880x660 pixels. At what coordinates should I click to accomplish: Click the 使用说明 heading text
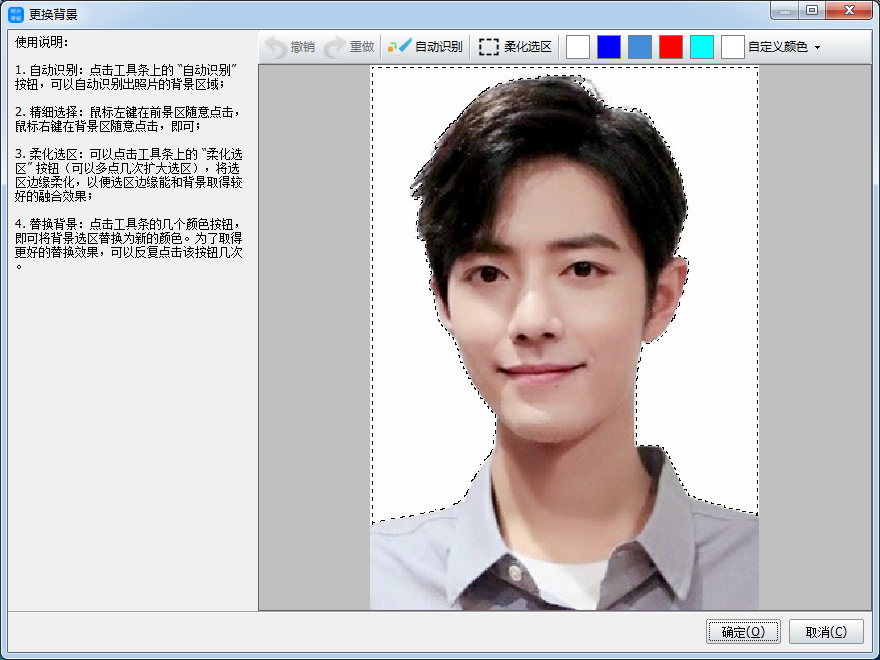[42, 42]
